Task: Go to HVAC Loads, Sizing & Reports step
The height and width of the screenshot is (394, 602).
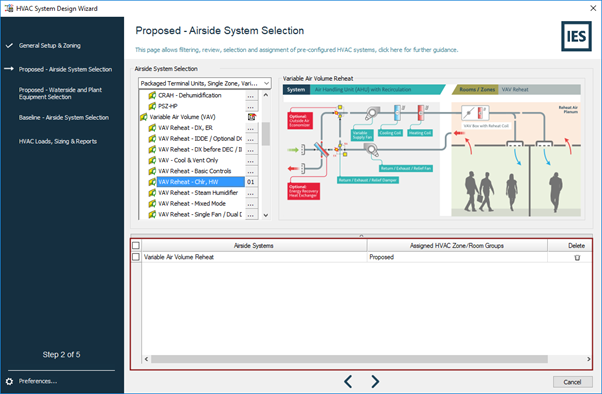Action: click(58, 141)
